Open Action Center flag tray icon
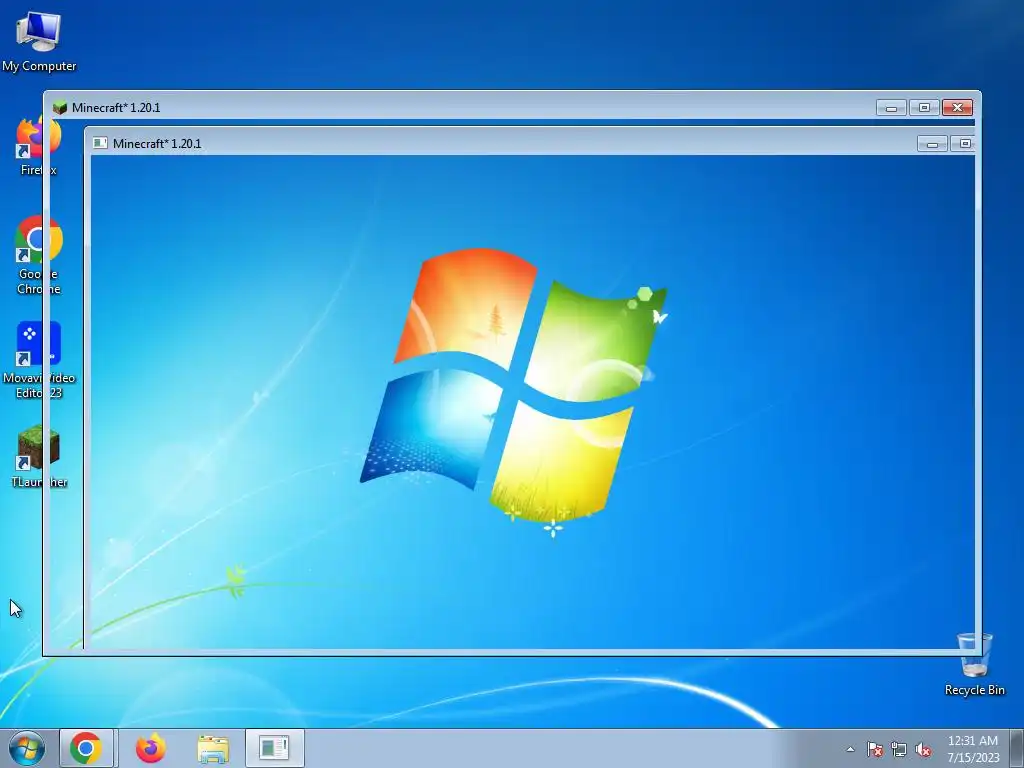Screen dimensions: 1024x768 [874, 749]
